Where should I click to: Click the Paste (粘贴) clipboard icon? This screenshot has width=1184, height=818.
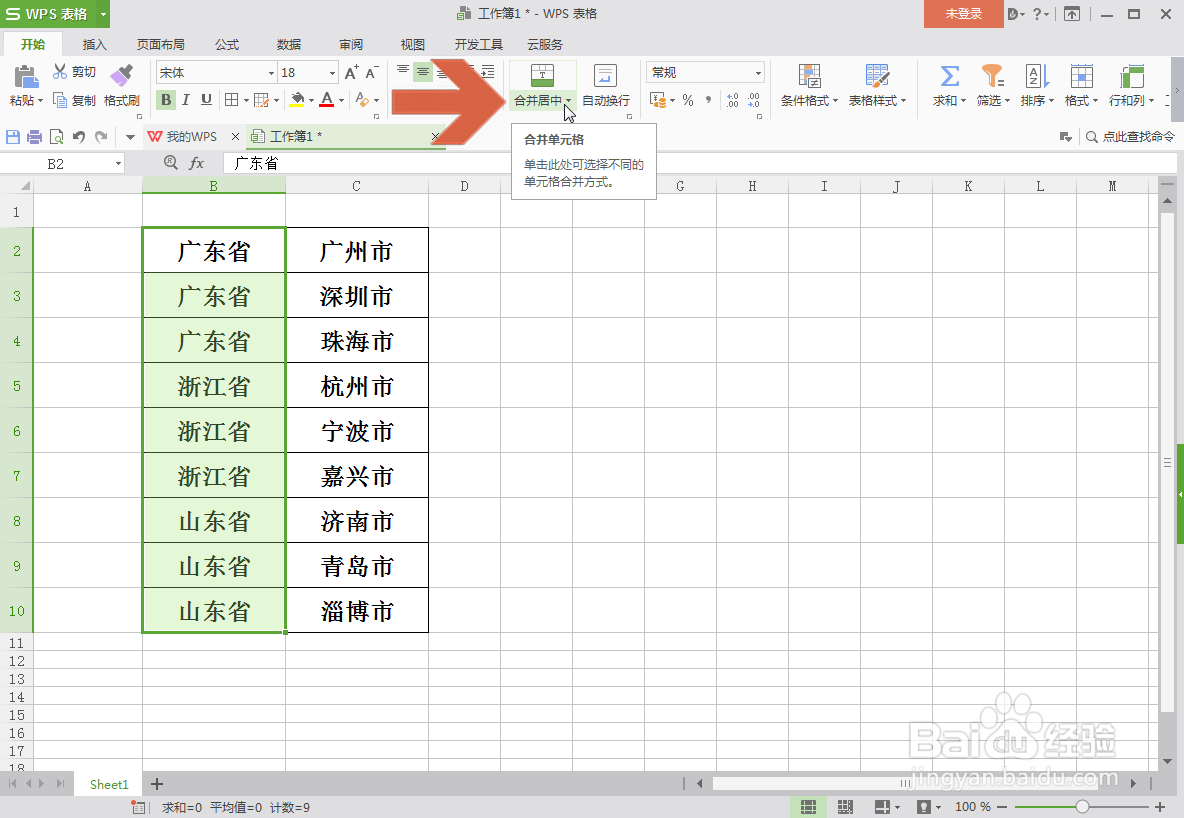click(x=26, y=76)
